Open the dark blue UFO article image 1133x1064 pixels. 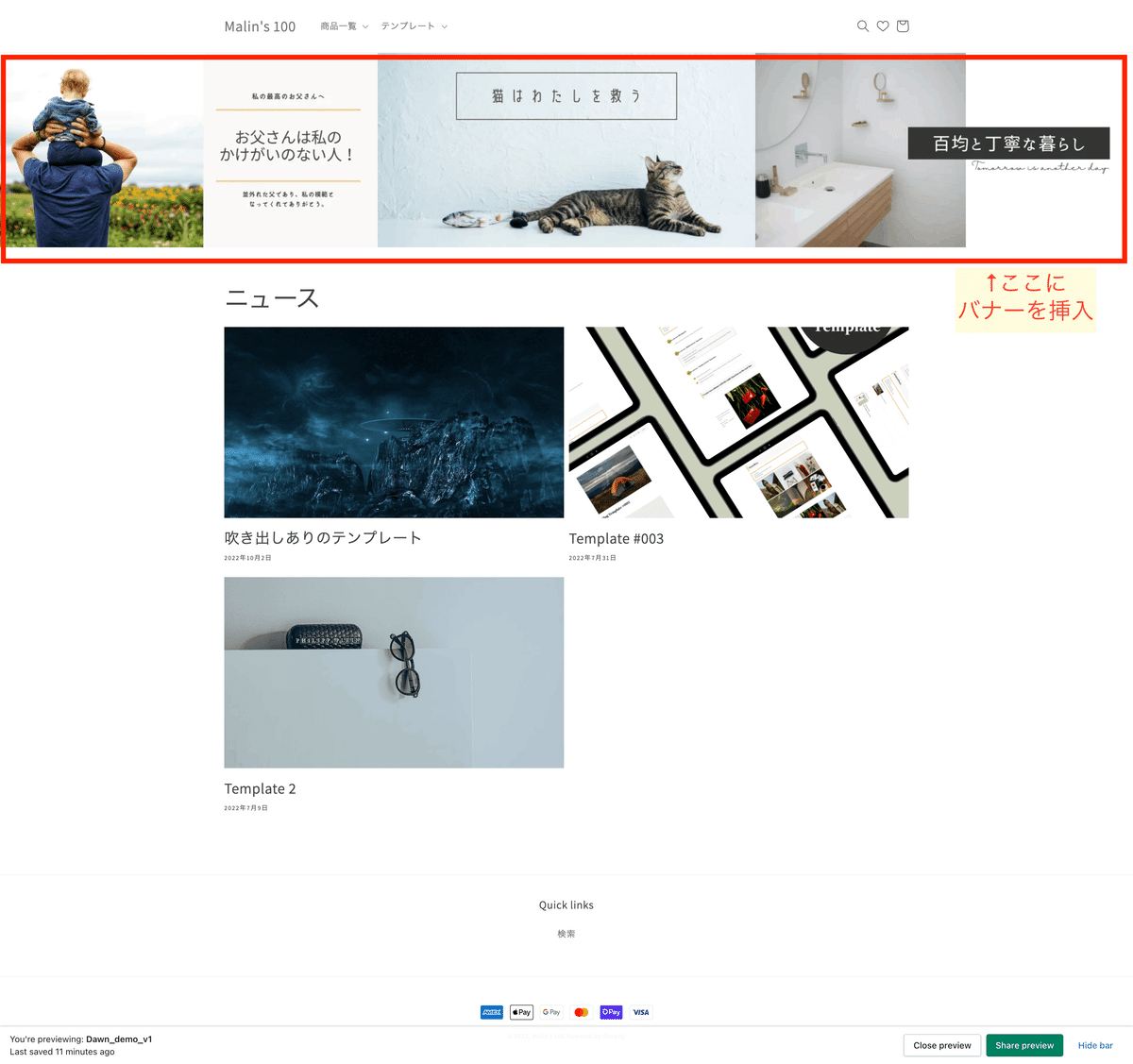pyautogui.click(x=394, y=422)
